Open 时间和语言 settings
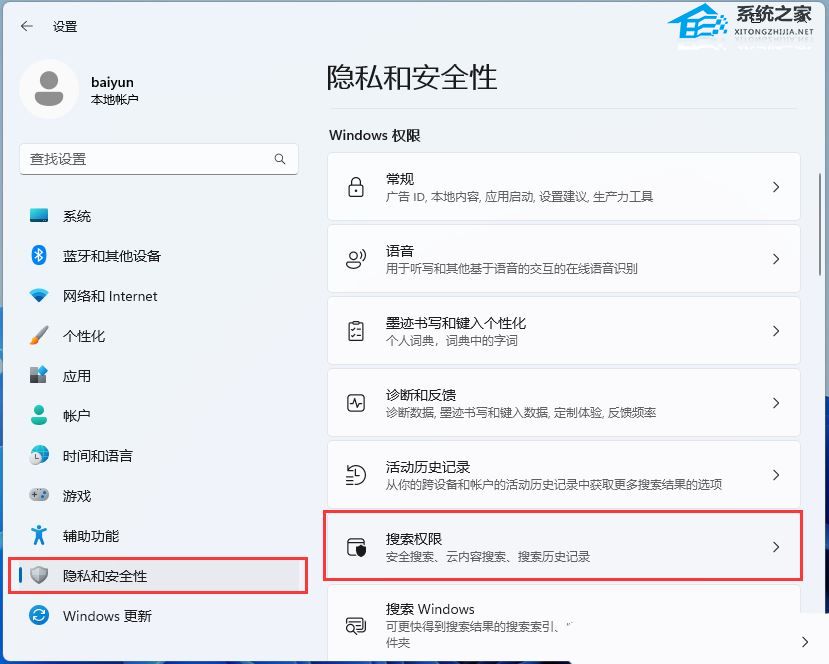 pyautogui.click(x=159, y=455)
